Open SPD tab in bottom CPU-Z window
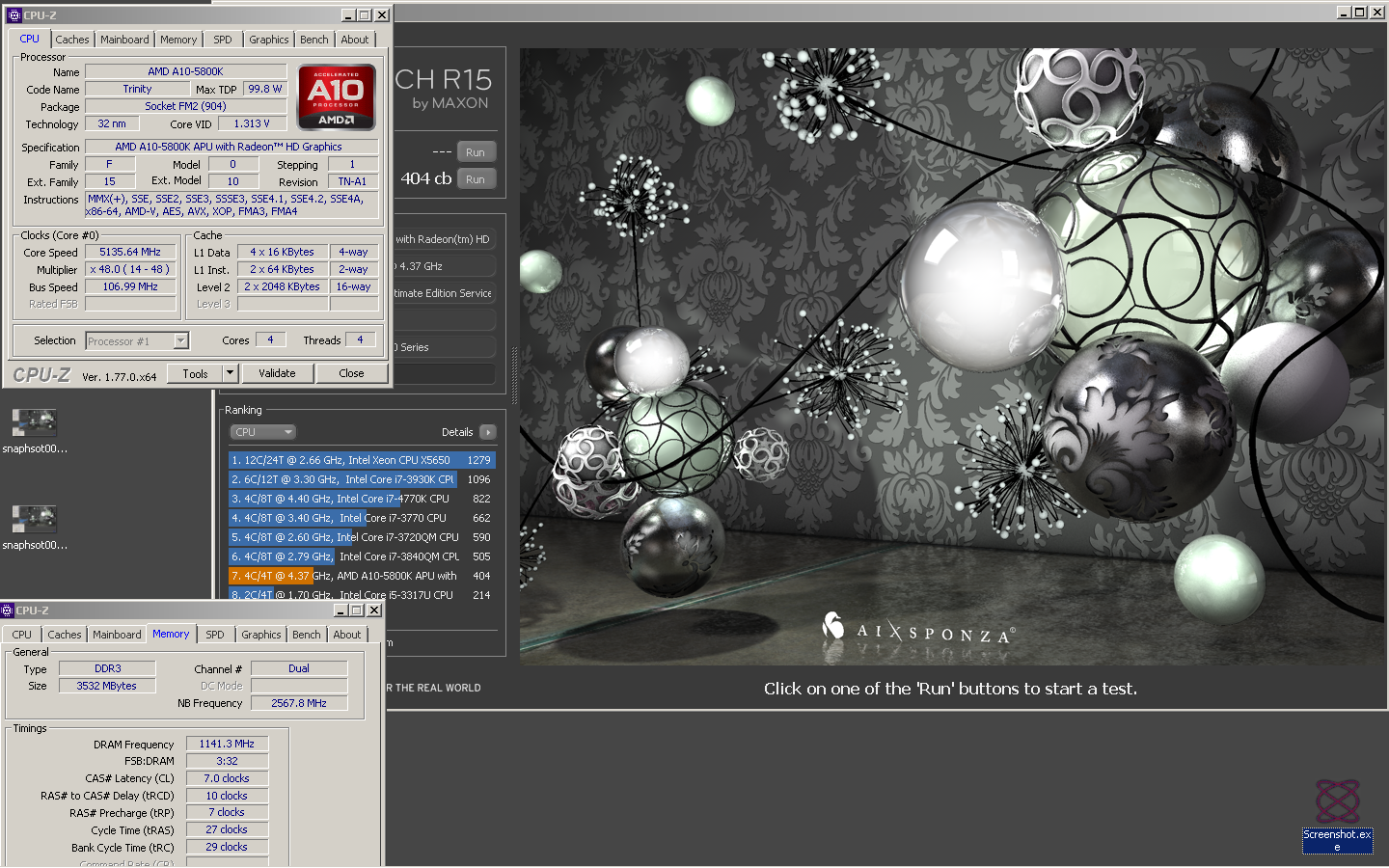The image size is (1389, 868). (x=215, y=635)
